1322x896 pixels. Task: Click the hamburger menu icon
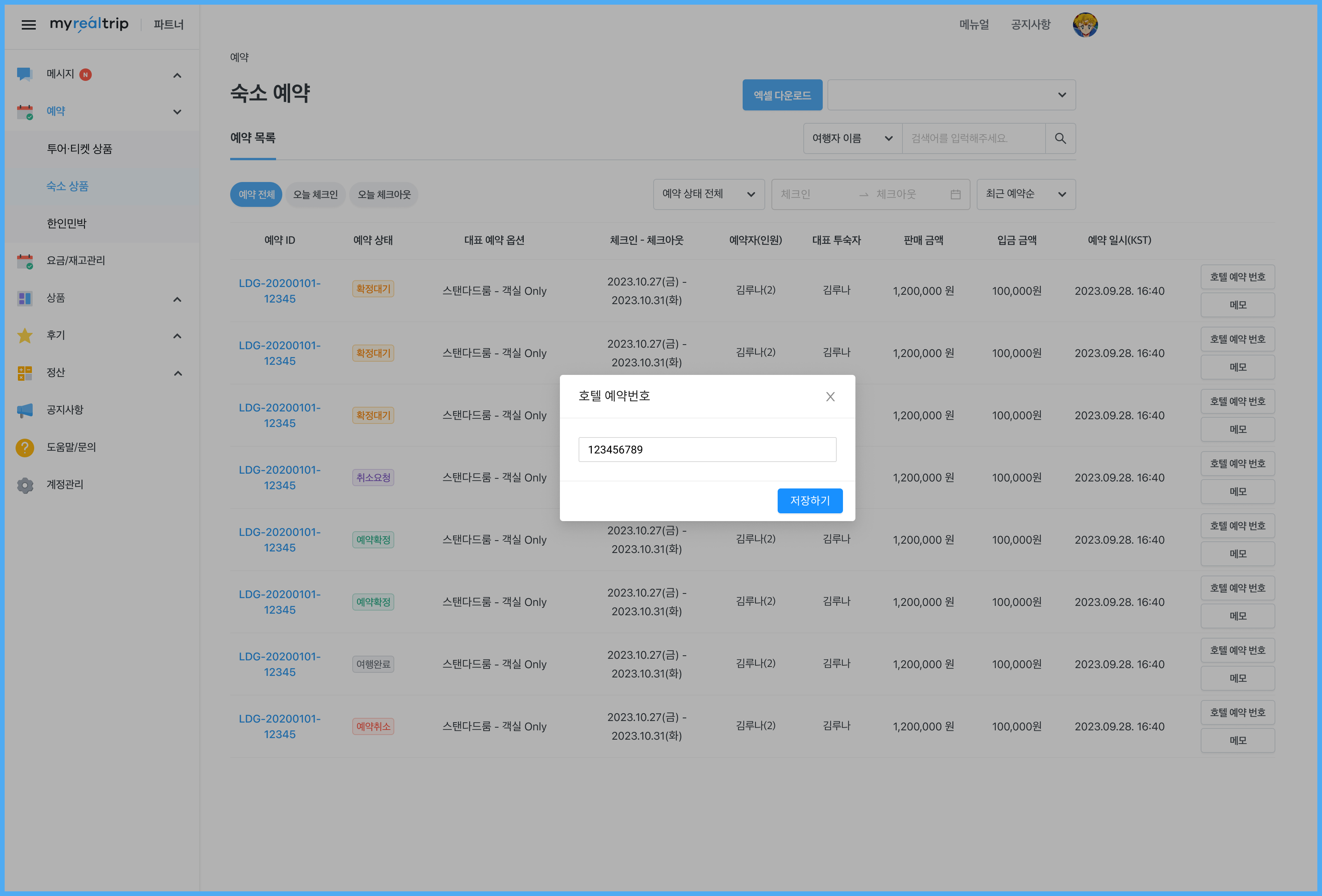tap(28, 24)
